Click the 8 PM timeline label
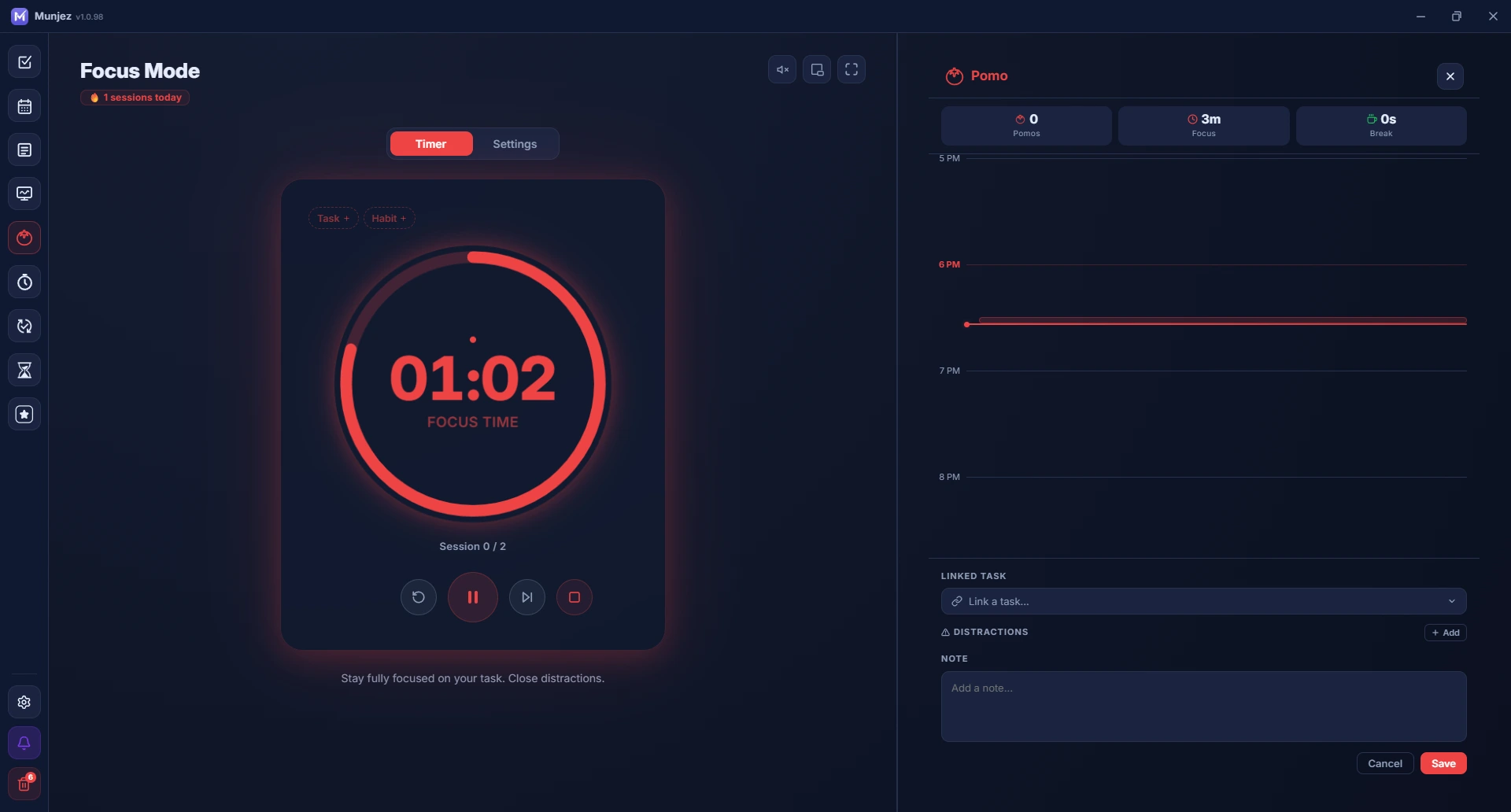1511x812 pixels. (949, 477)
